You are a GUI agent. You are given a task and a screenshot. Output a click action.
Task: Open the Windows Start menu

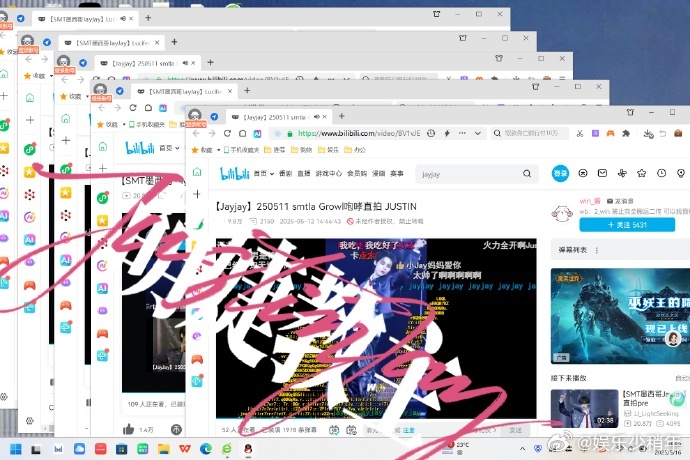click(15, 449)
